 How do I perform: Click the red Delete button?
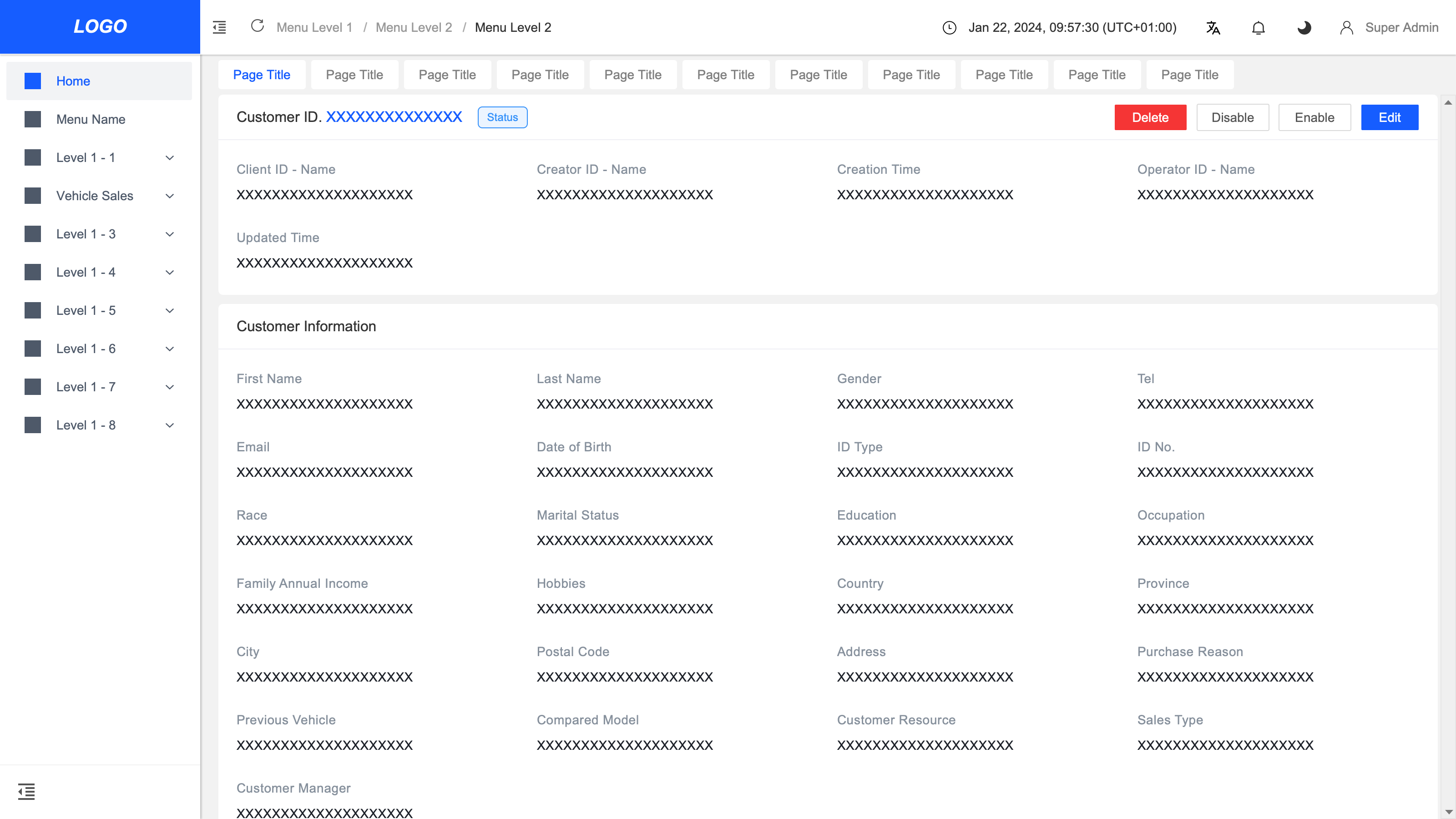(1150, 117)
